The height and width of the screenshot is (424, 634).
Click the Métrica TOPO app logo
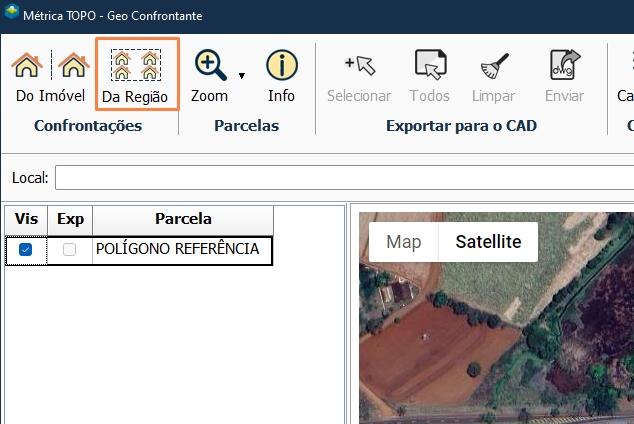pos(12,11)
